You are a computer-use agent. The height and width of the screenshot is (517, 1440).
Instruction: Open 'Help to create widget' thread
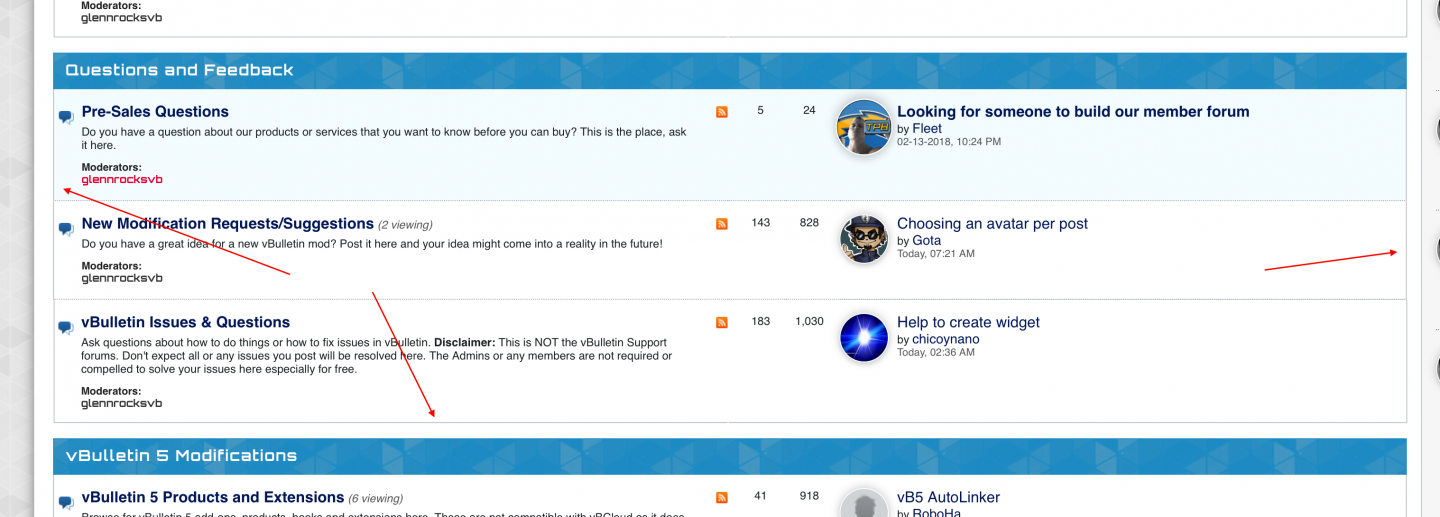coord(968,322)
